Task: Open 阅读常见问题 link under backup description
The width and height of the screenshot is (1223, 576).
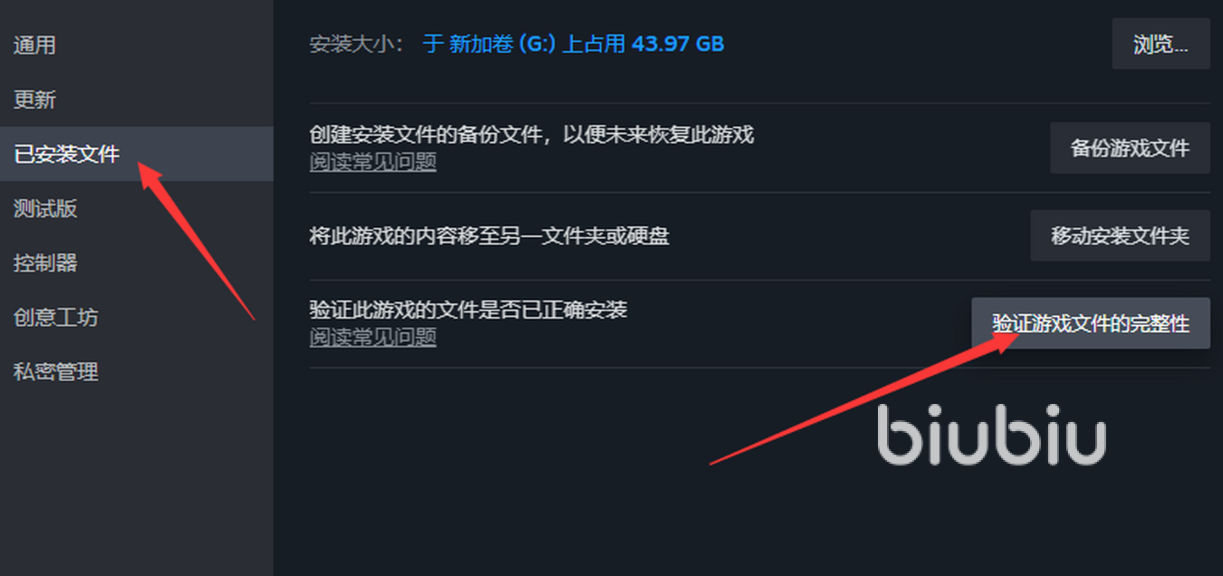Action: [373, 162]
